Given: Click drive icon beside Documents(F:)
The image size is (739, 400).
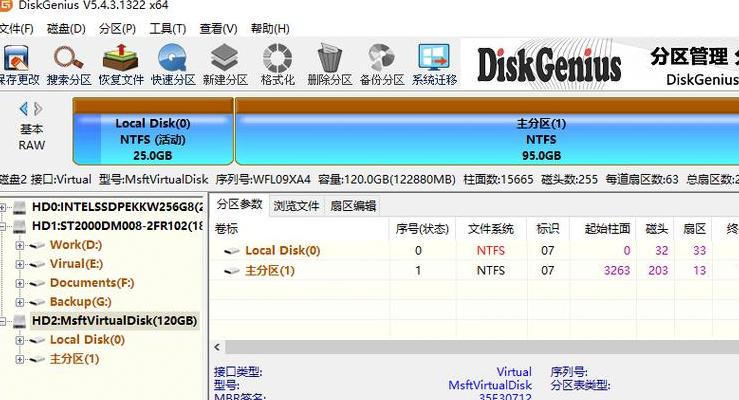Looking at the screenshot, I should [x=37, y=283].
